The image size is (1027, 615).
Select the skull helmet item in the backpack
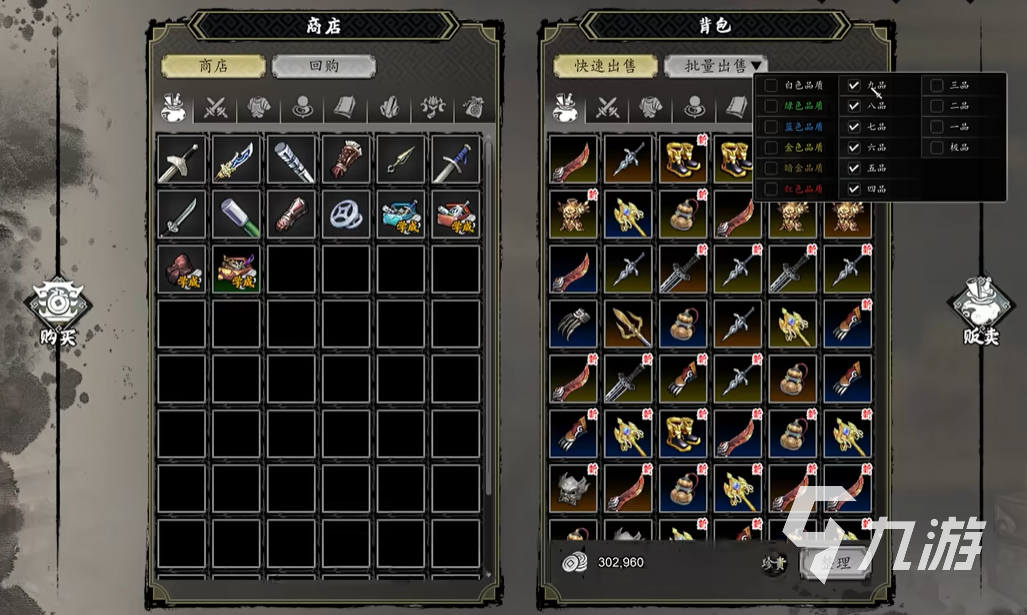573,489
